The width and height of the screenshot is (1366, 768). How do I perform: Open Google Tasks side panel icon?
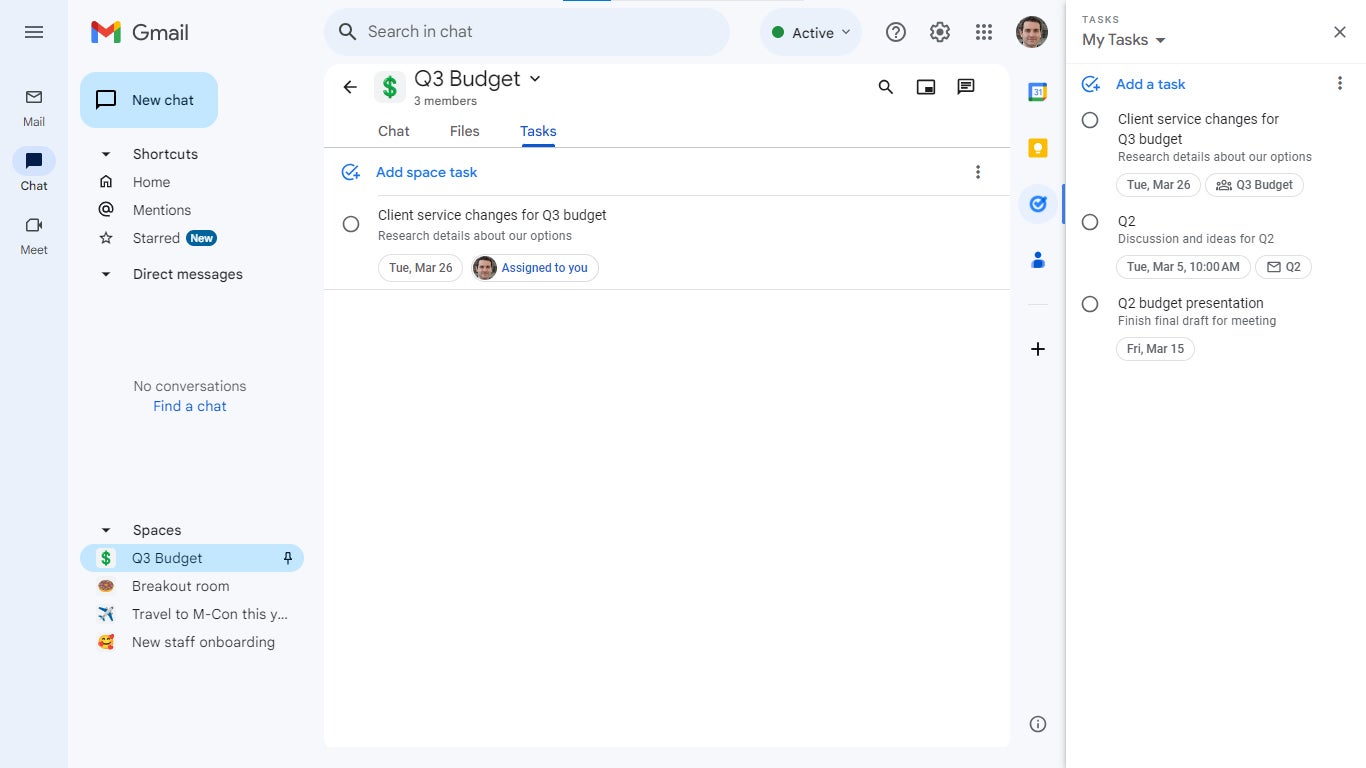tap(1038, 204)
